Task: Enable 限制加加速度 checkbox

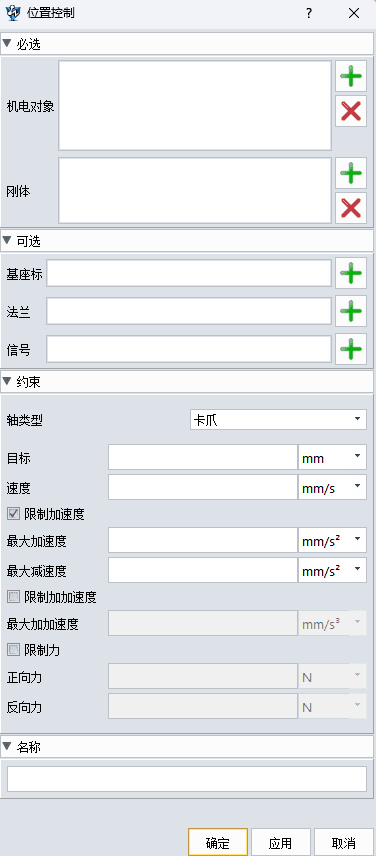Action: (13, 597)
